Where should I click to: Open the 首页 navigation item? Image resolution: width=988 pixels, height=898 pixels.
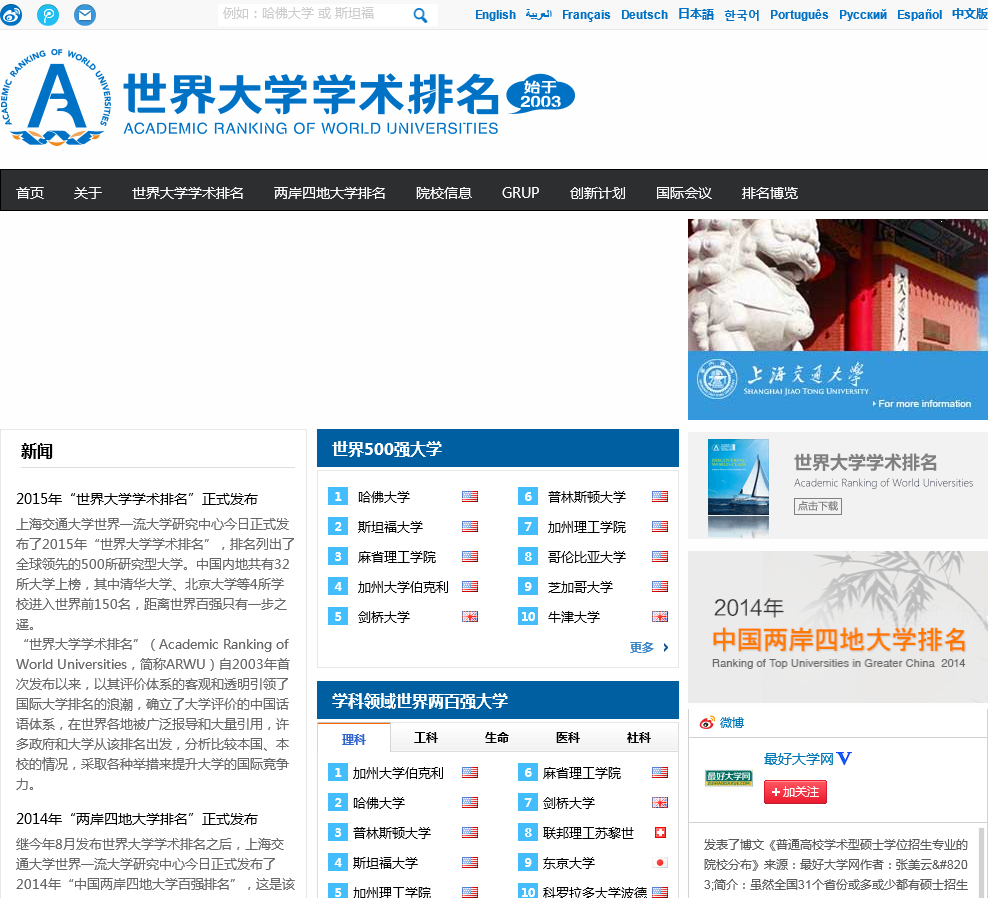tap(30, 193)
